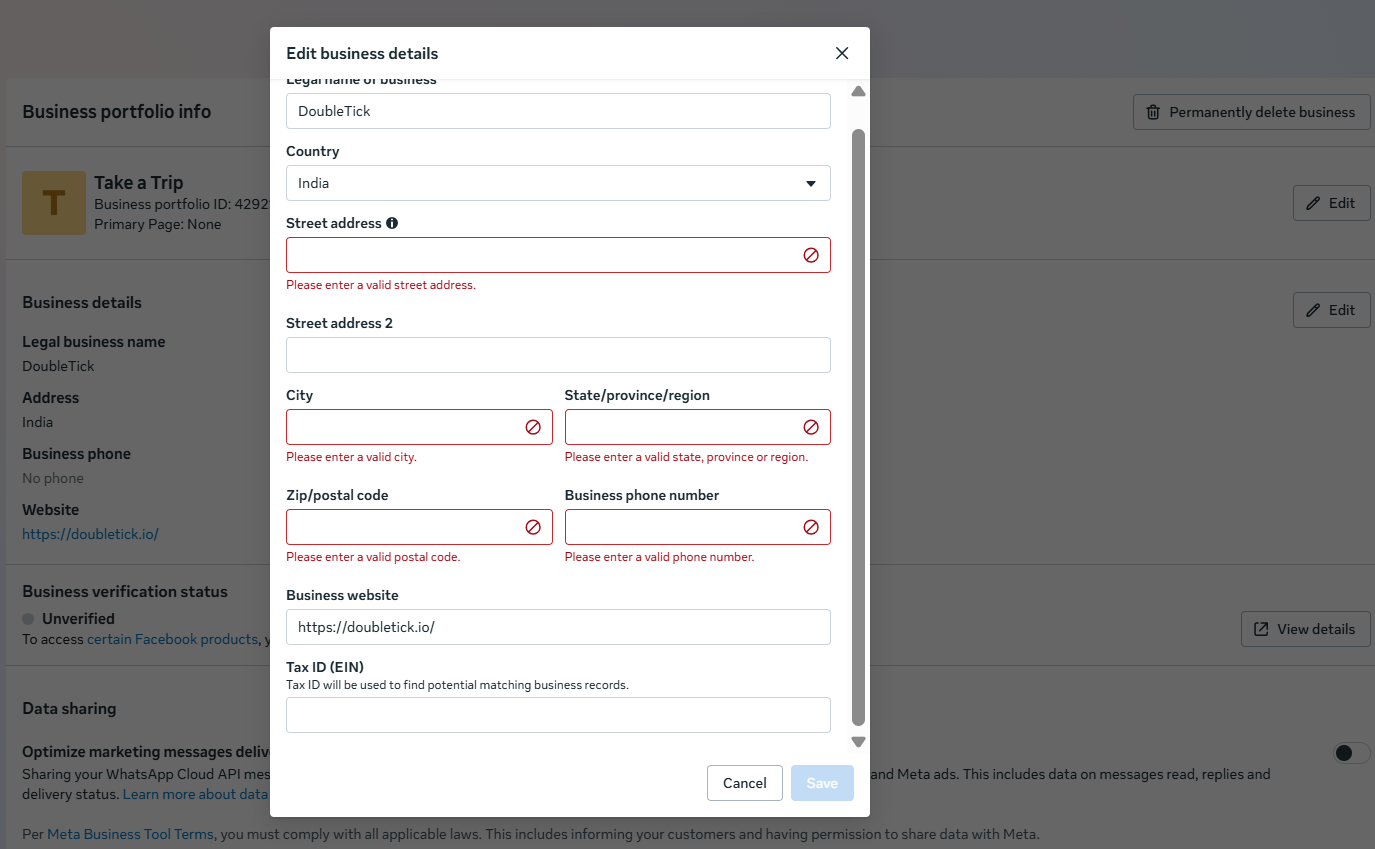Click the Business phone number error icon
This screenshot has height=849, width=1375.
coord(811,527)
